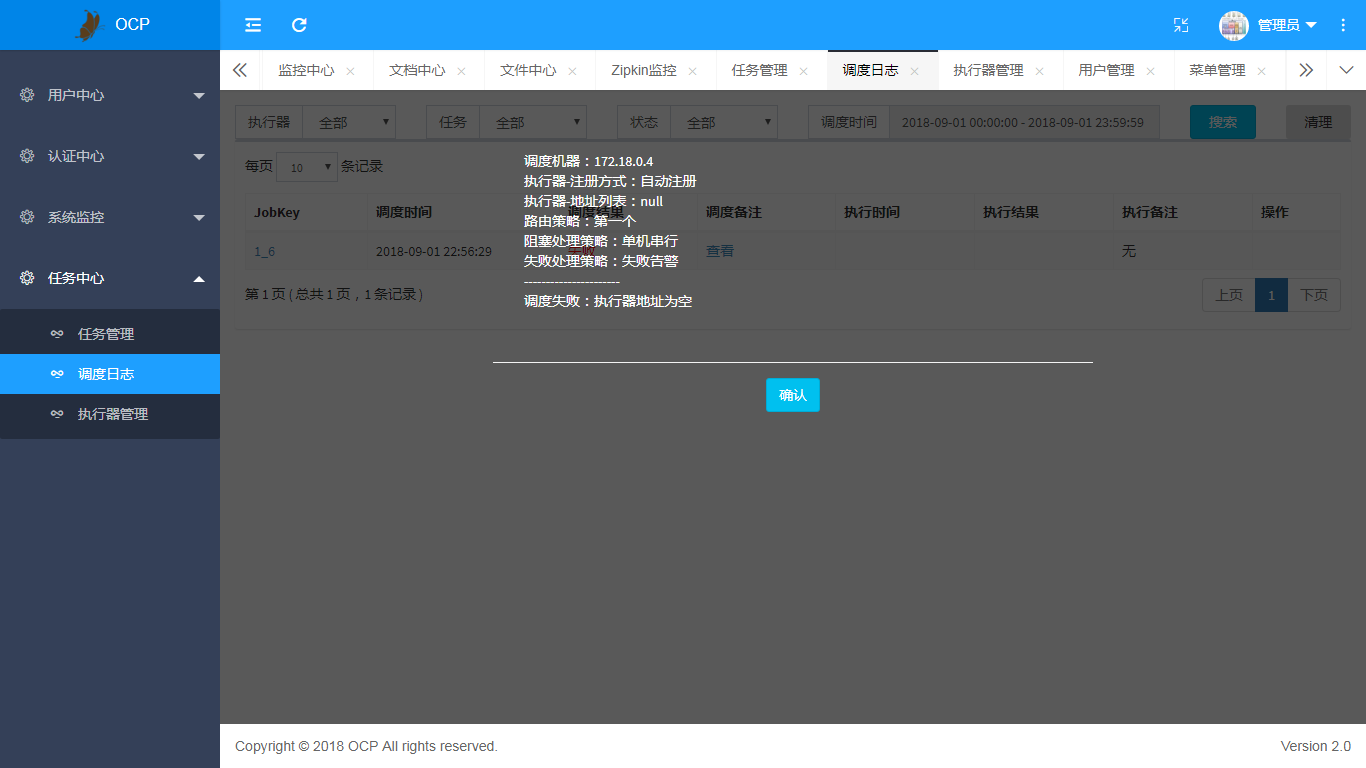The image size is (1366, 768).
Task: Click the 查看 link in 调度备注
Action: [720, 251]
